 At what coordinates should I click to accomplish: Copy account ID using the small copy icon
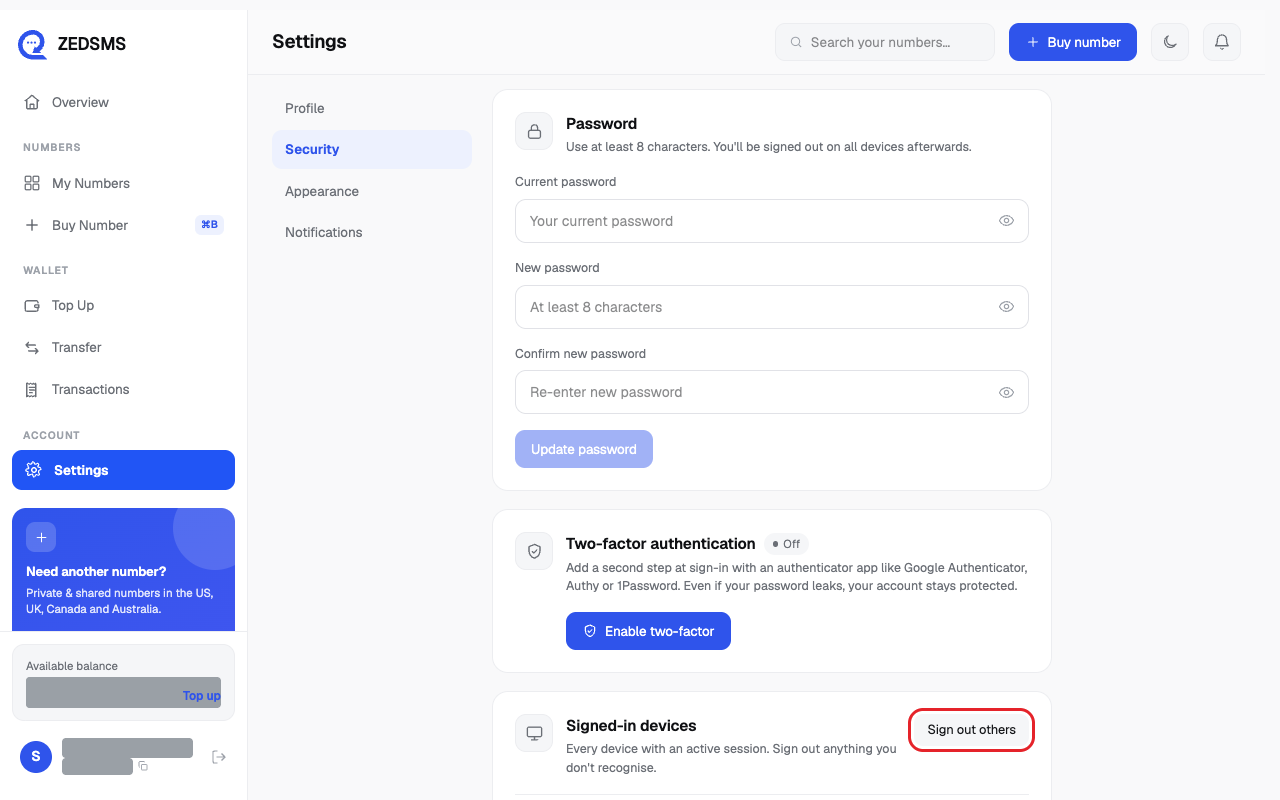coord(143,766)
